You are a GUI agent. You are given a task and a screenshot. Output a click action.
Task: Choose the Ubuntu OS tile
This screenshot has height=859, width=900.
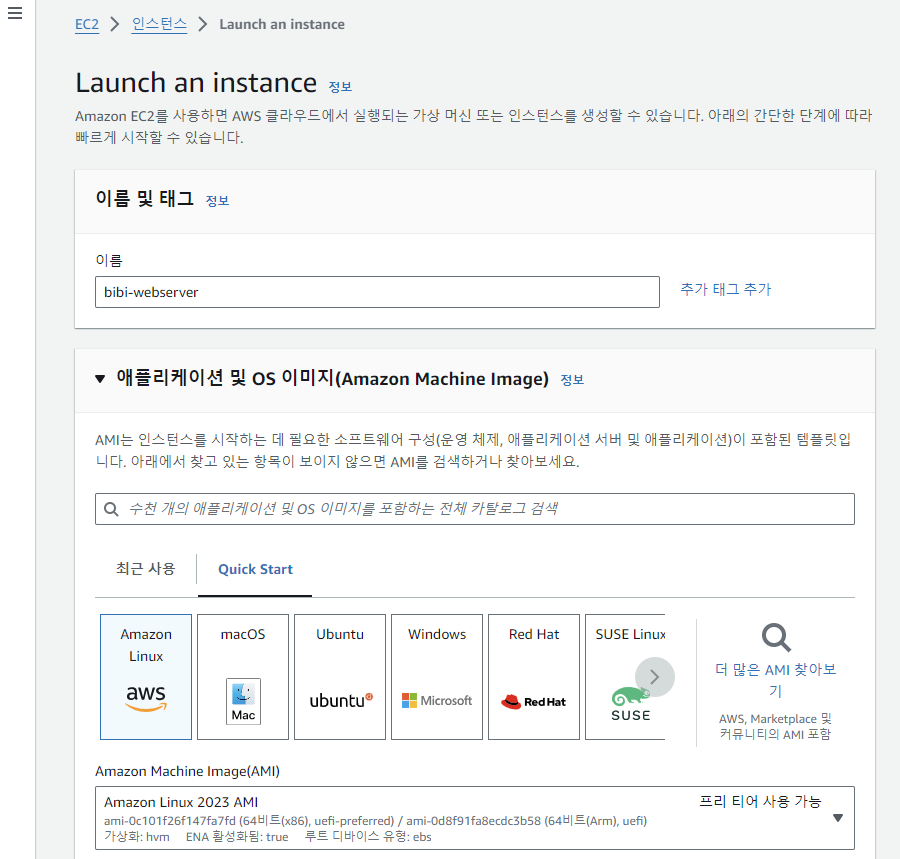[x=340, y=677]
